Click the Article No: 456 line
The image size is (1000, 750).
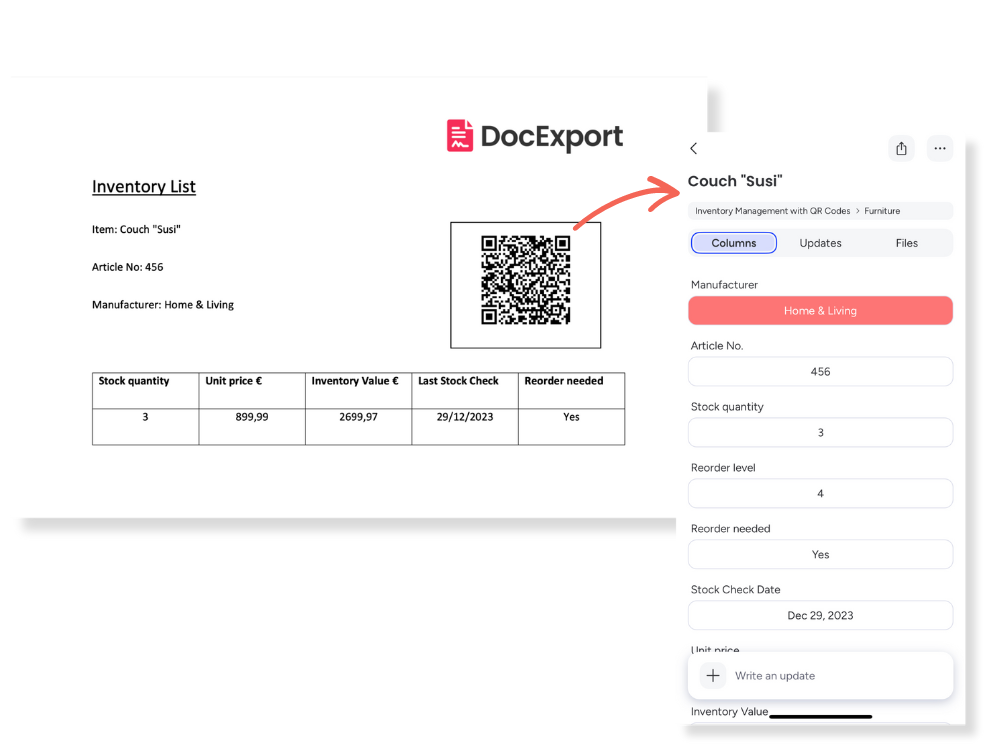tap(128, 267)
